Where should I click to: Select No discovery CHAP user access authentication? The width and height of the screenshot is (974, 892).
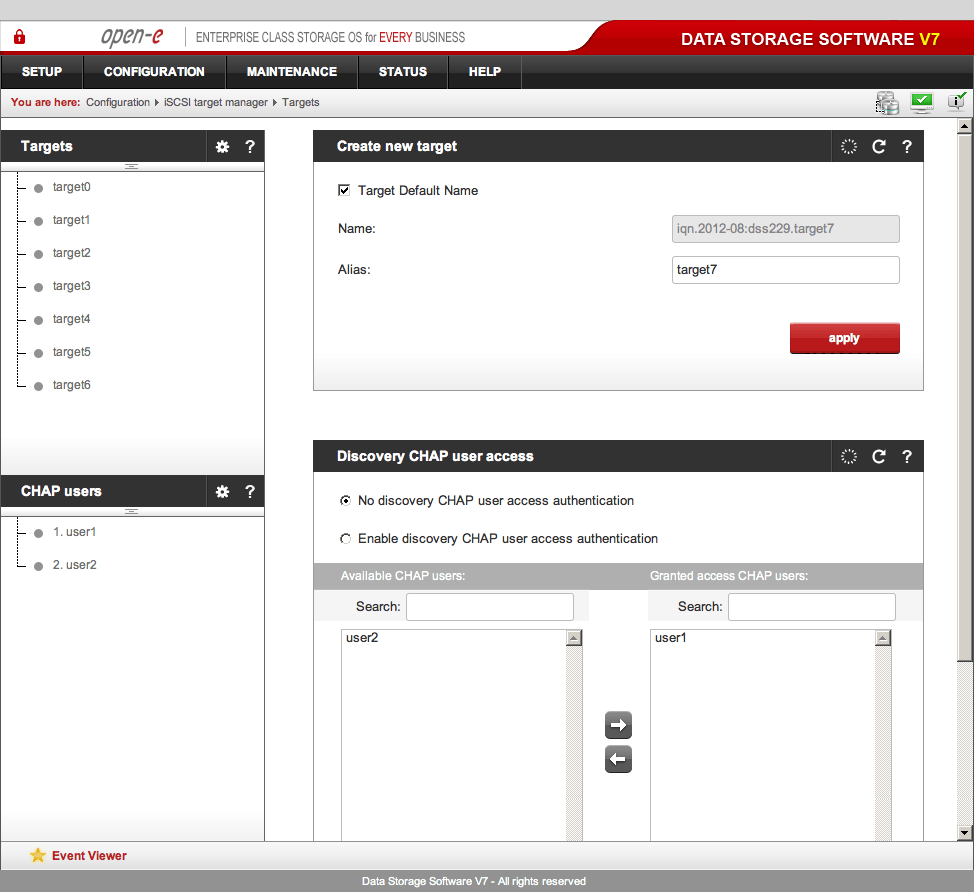[346, 501]
